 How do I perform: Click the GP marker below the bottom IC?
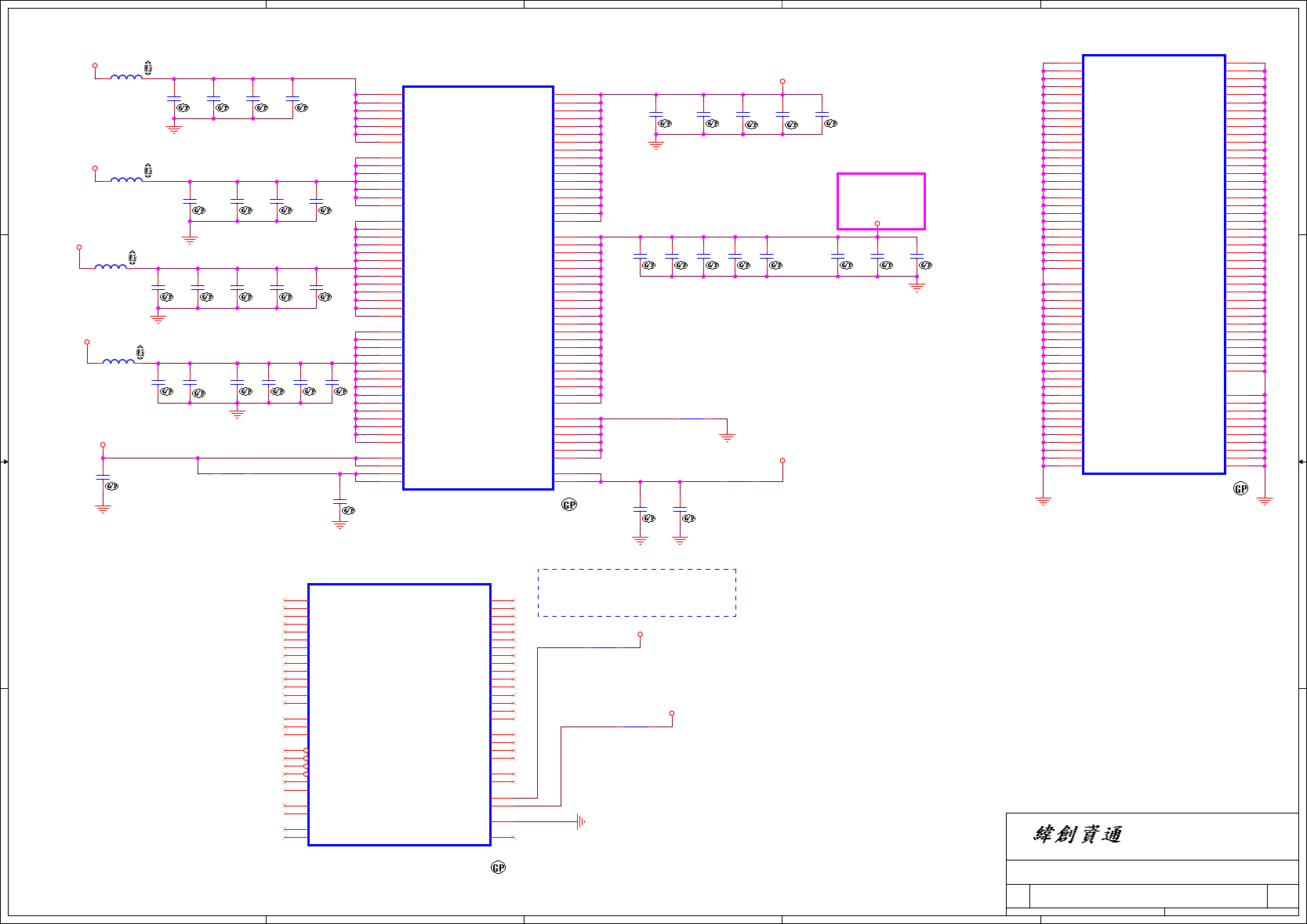click(x=498, y=868)
